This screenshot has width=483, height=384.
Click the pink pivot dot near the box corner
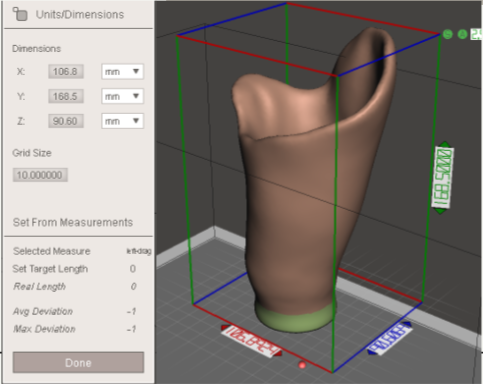tap(302, 365)
